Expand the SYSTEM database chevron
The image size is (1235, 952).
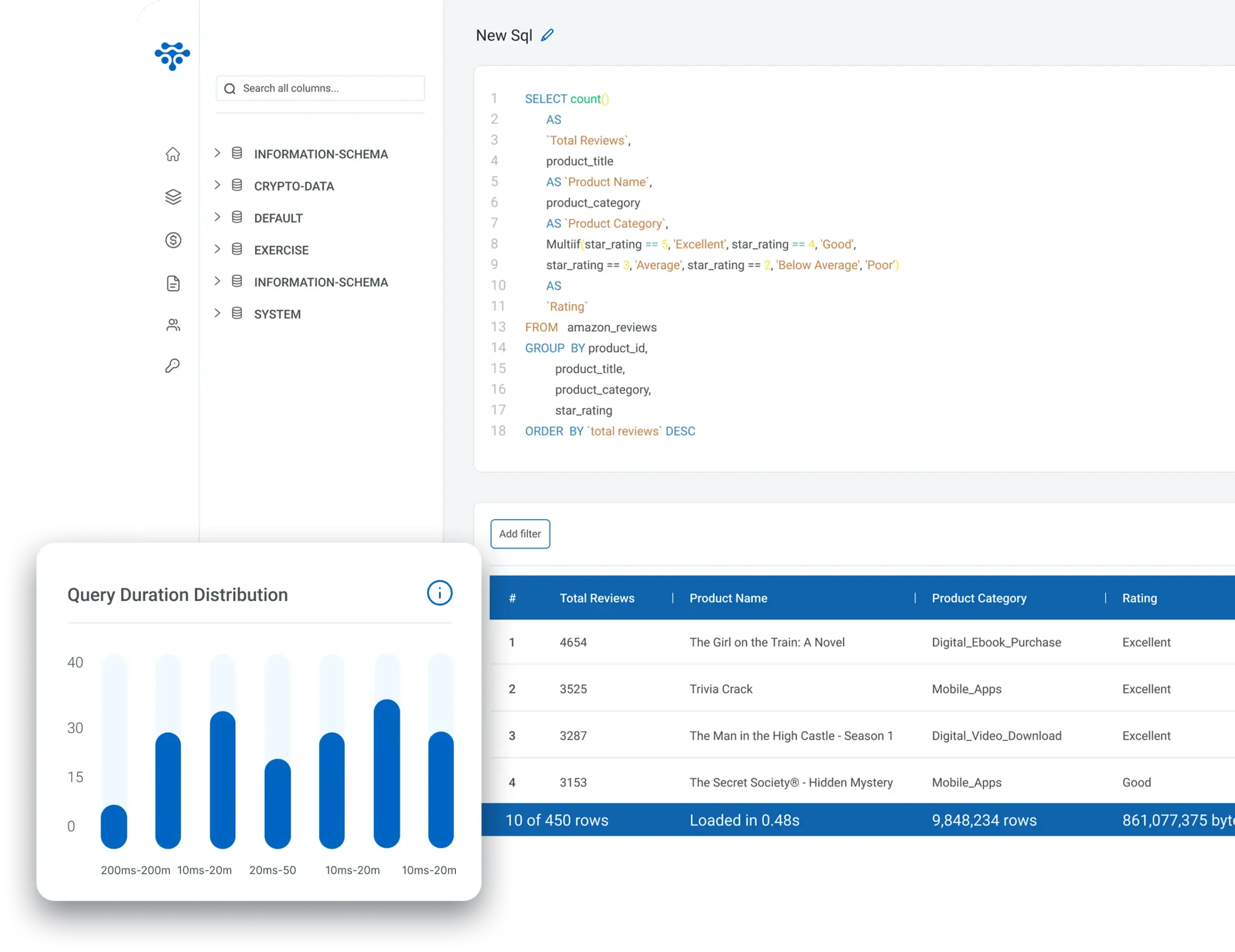pyautogui.click(x=217, y=313)
